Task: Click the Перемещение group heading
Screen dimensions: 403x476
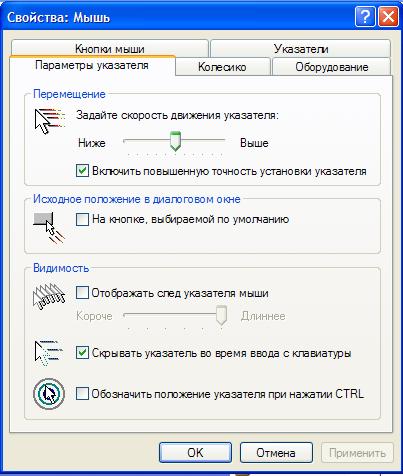Action: click(x=69, y=94)
